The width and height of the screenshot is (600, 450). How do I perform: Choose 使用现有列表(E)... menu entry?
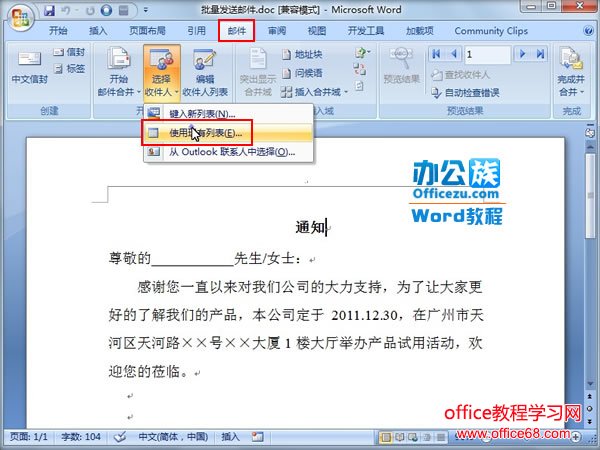pos(228,133)
